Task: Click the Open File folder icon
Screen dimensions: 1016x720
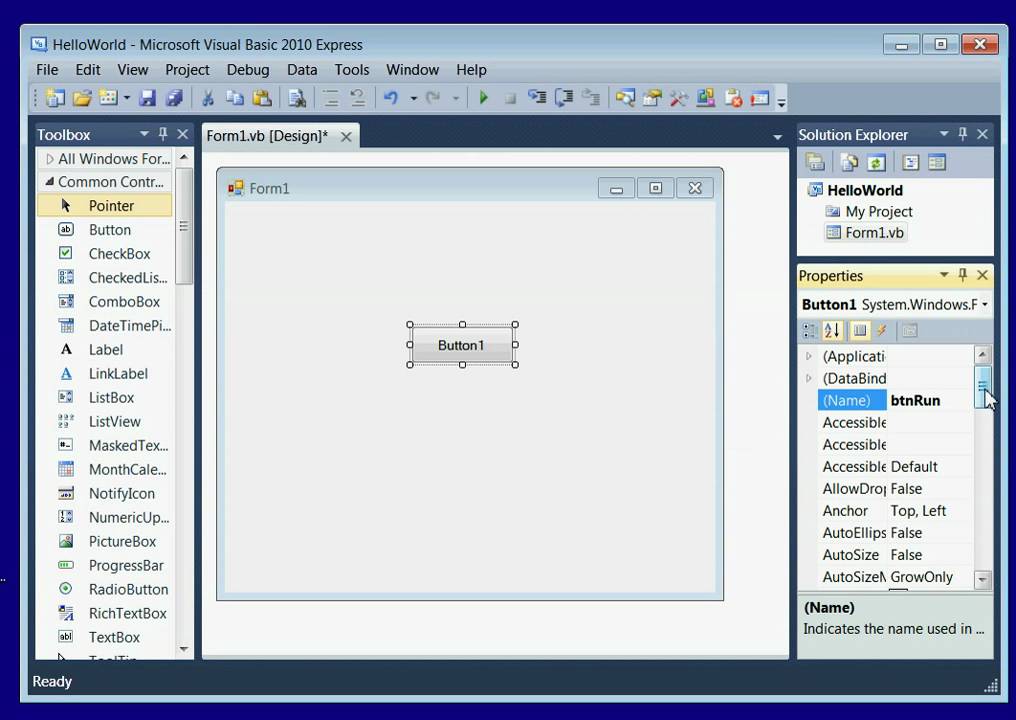Action: [82, 98]
